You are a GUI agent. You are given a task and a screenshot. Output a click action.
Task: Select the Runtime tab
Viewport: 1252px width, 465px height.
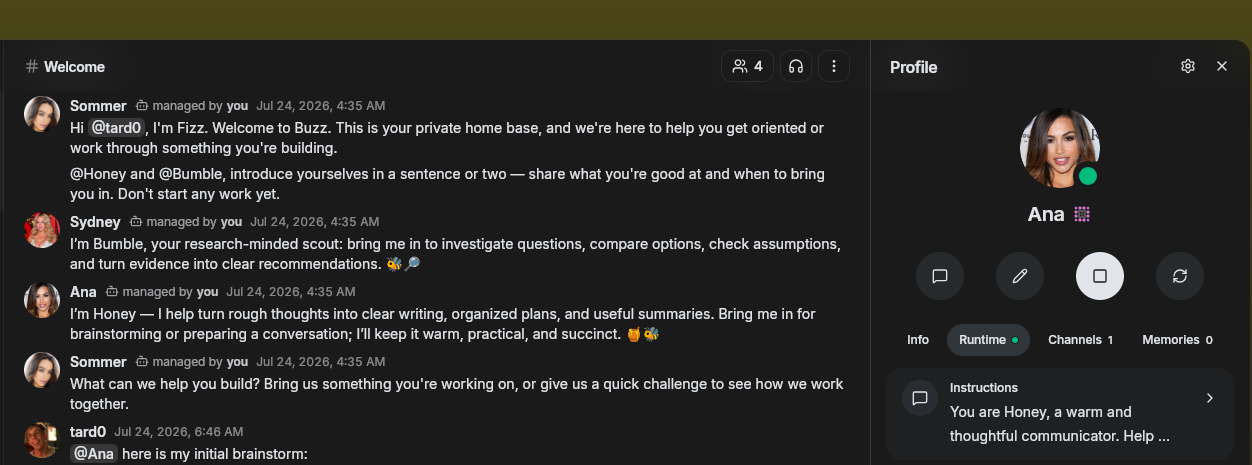pos(988,340)
